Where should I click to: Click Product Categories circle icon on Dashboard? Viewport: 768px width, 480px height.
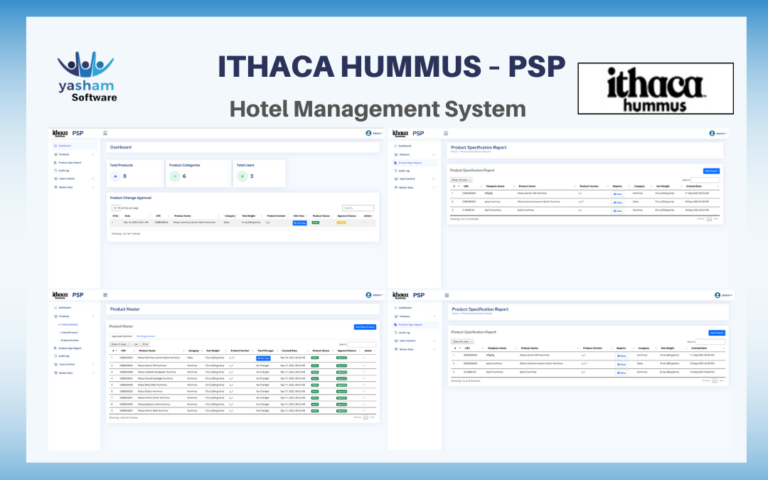coord(173,176)
